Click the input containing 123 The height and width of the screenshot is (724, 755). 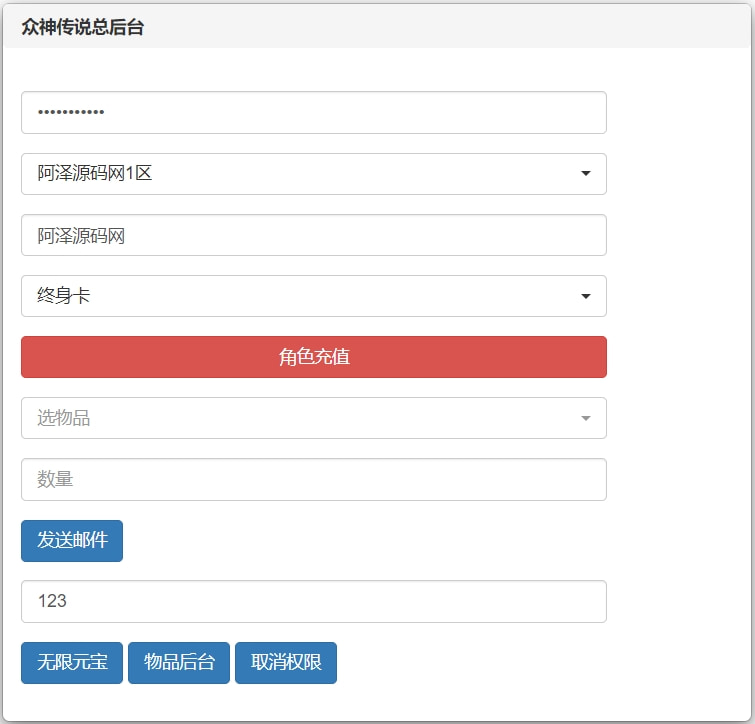click(x=313, y=601)
